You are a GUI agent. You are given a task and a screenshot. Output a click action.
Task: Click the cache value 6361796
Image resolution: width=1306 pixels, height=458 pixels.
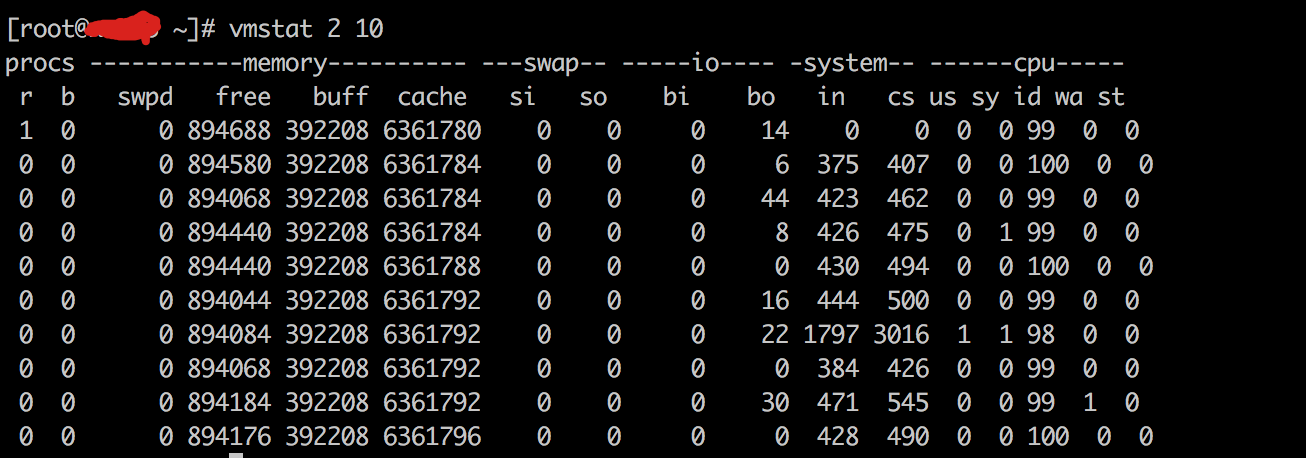(432, 436)
